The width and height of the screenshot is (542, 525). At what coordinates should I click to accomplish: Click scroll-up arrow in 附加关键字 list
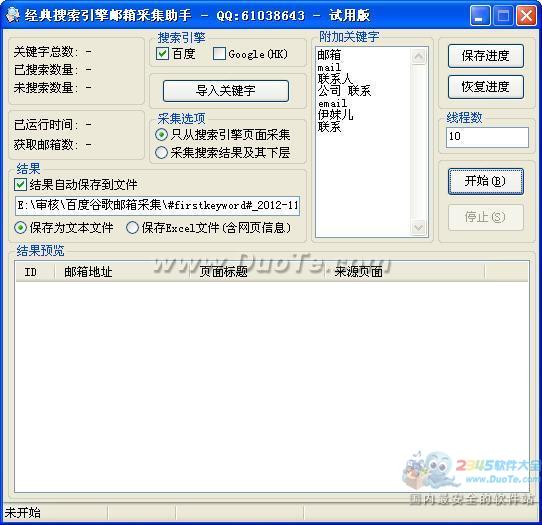pyautogui.click(x=419, y=56)
